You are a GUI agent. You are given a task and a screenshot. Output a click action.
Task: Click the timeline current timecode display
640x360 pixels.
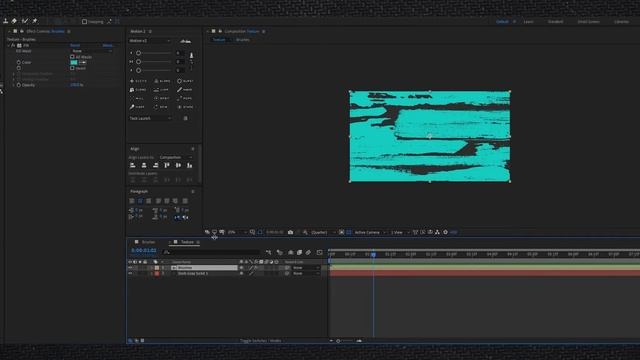pos(144,251)
